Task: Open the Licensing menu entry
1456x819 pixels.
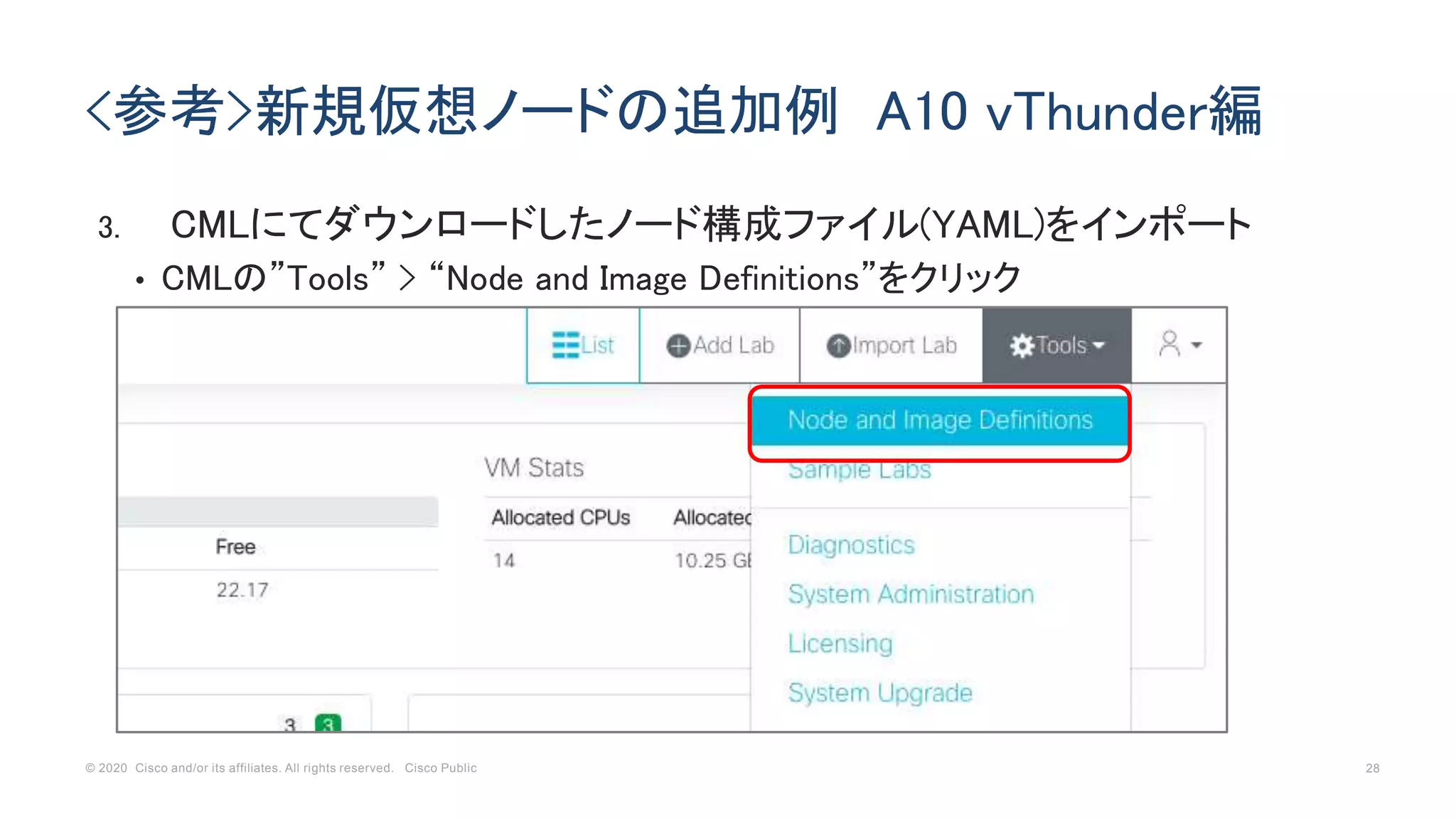Action: [x=840, y=643]
